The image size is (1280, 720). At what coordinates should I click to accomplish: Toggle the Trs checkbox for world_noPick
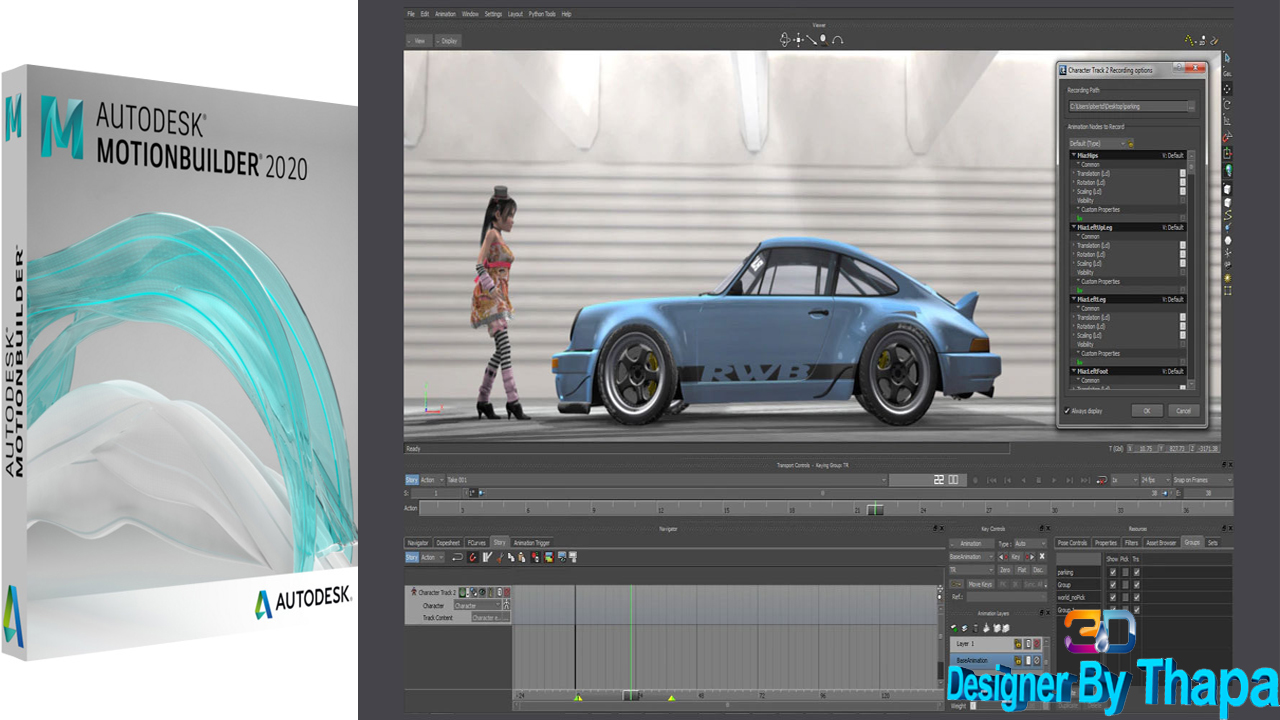point(1137,597)
